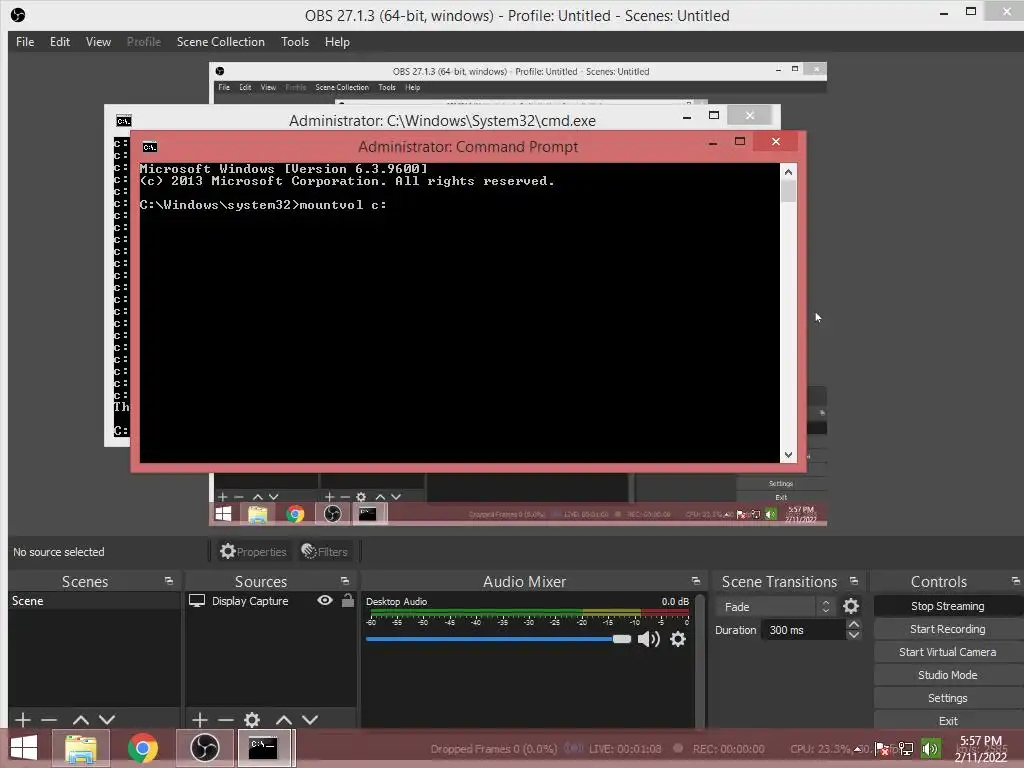Viewport: 1024px width, 768px height.
Task: Toggle Display Capture visibility eye
Action: (x=325, y=600)
